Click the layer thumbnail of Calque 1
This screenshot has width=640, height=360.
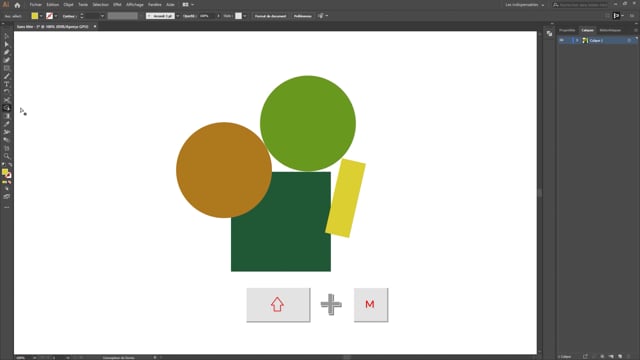(x=585, y=40)
